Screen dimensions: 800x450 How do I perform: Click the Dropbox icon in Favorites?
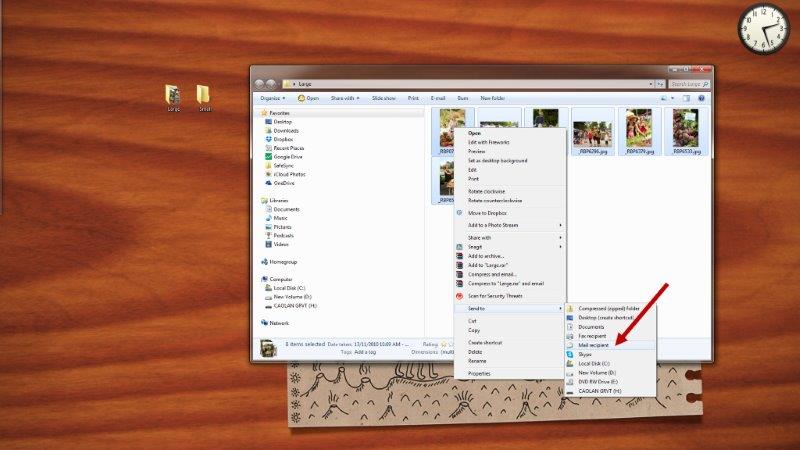tap(267, 139)
